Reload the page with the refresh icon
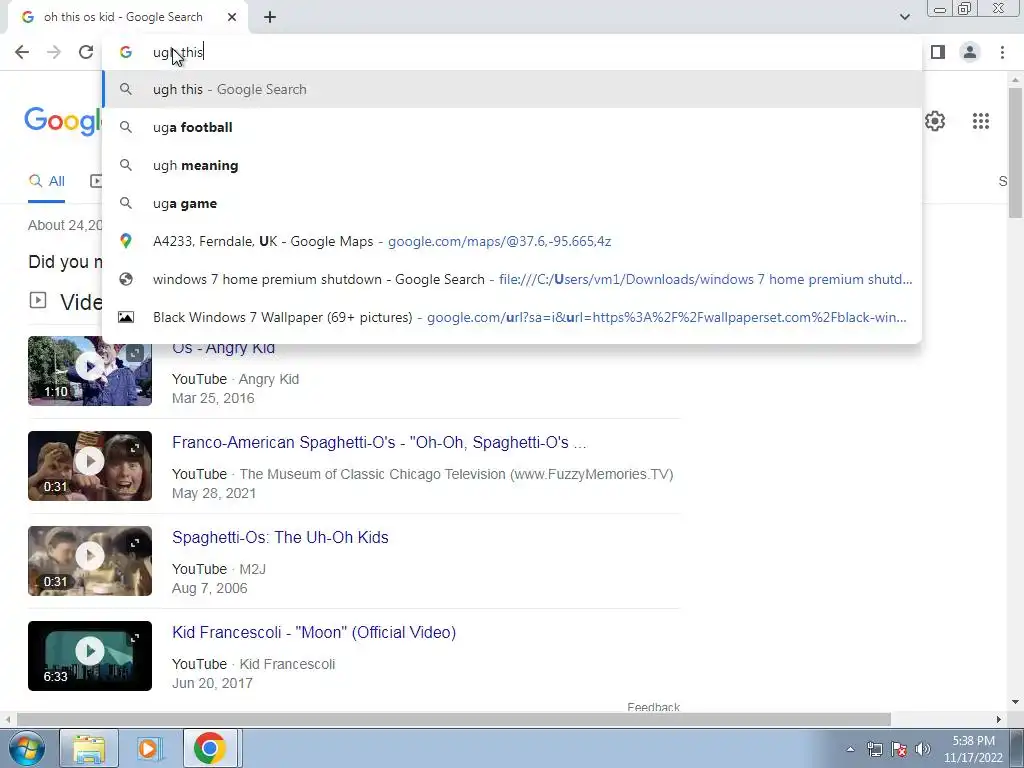1024x768 pixels. click(86, 52)
